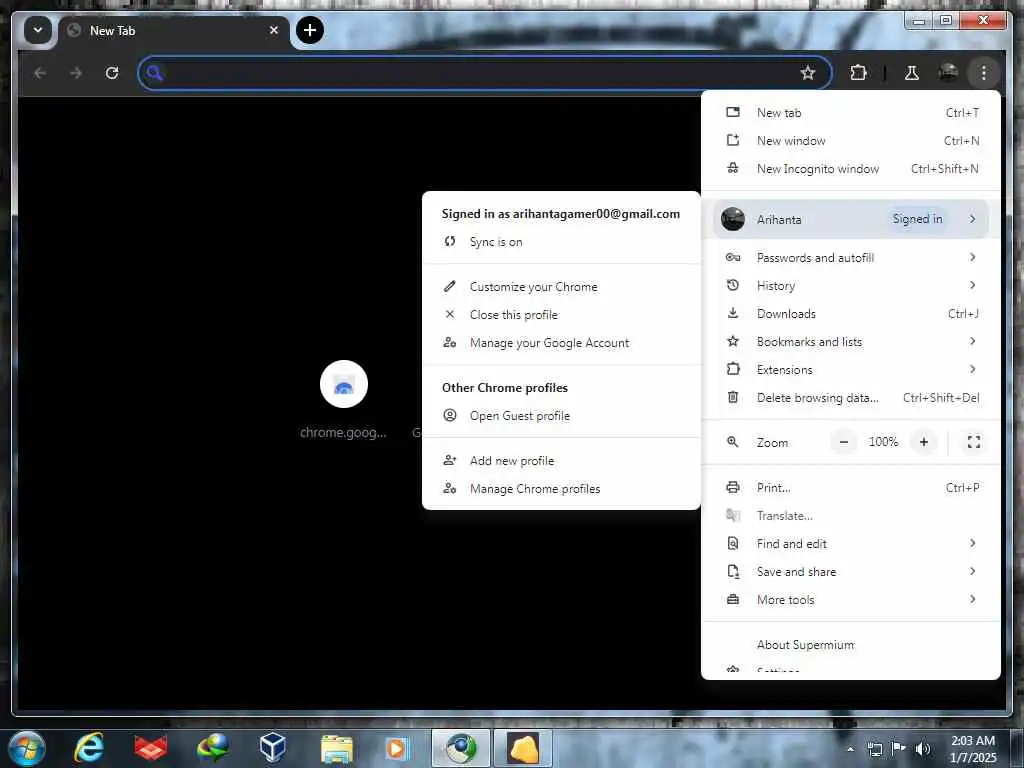Decrease zoom with the minus button
Viewport: 1024px width, 768px height.
coord(844,442)
